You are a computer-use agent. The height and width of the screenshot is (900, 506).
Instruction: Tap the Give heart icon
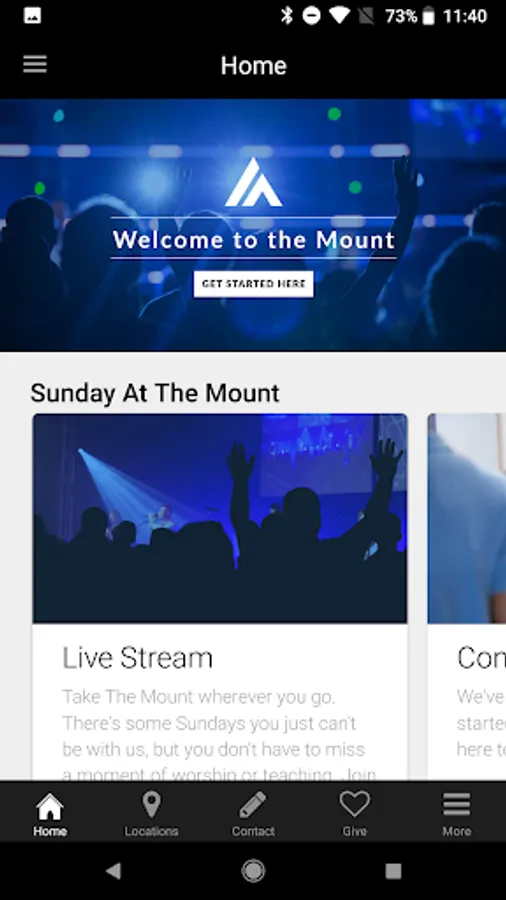coord(355,804)
